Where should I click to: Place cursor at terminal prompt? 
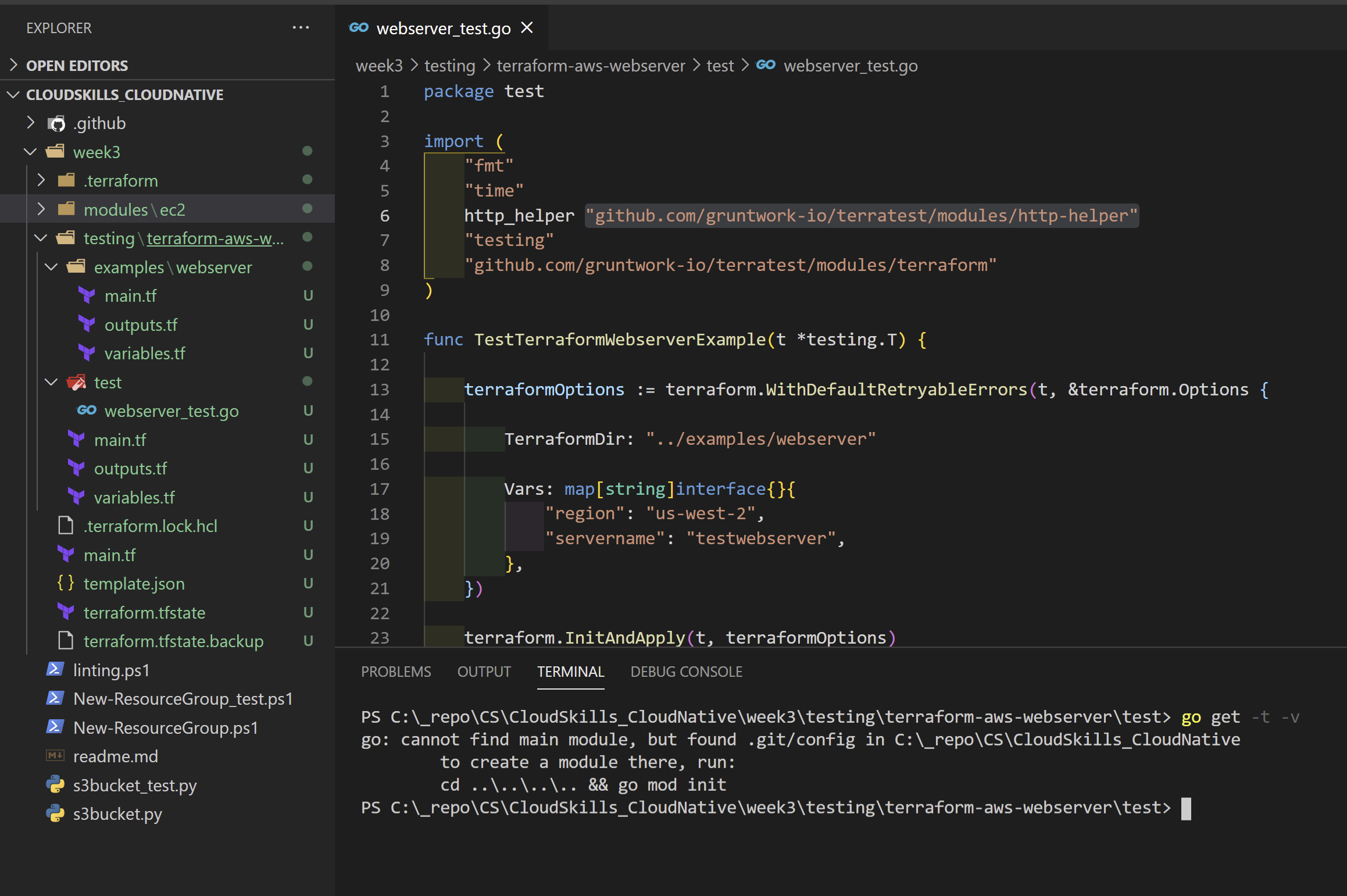click(1186, 808)
